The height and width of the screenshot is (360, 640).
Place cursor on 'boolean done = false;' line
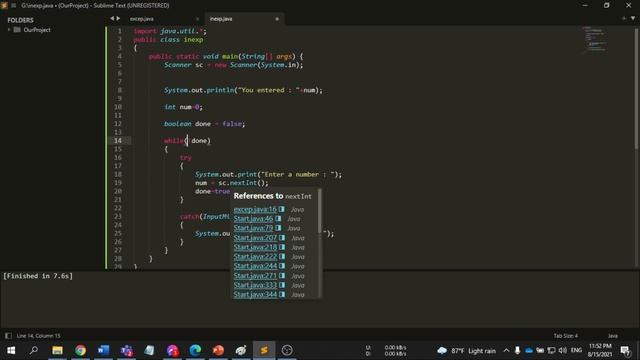pos(204,124)
